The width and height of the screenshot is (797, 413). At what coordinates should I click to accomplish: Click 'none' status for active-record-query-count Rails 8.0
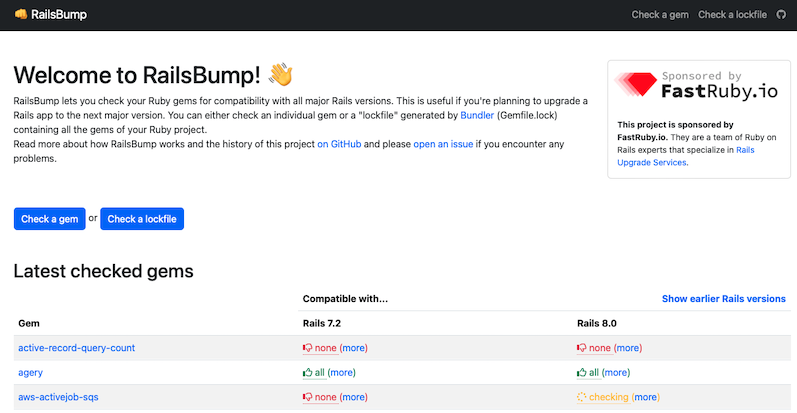(600, 348)
